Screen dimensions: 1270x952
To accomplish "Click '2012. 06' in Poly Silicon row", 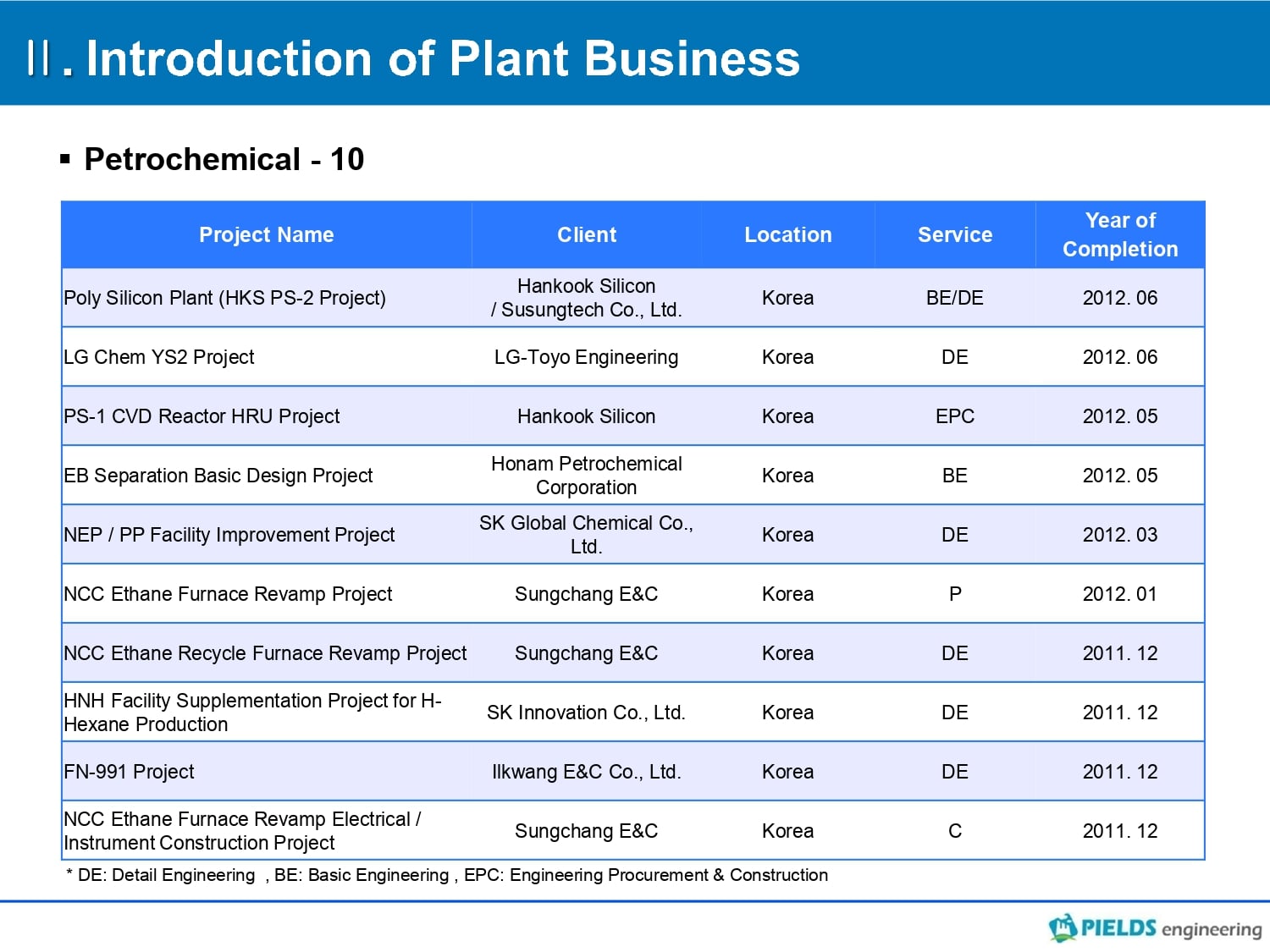I will pyautogui.click(x=1120, y=298).
